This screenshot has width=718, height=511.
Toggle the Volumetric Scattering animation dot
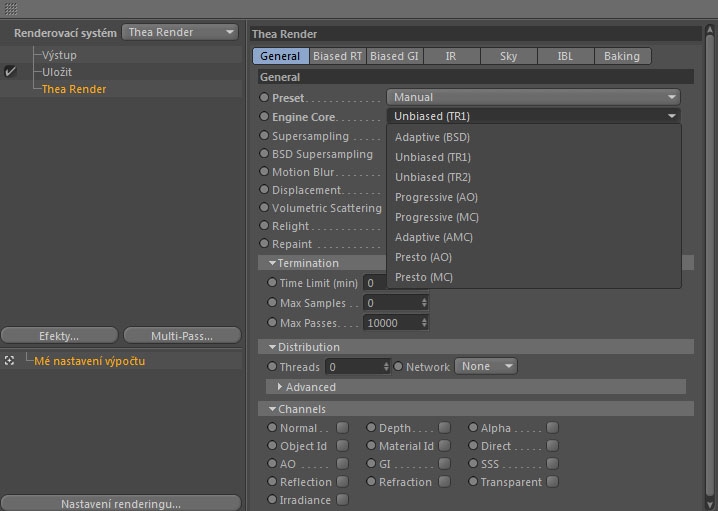tap(264, 207)
